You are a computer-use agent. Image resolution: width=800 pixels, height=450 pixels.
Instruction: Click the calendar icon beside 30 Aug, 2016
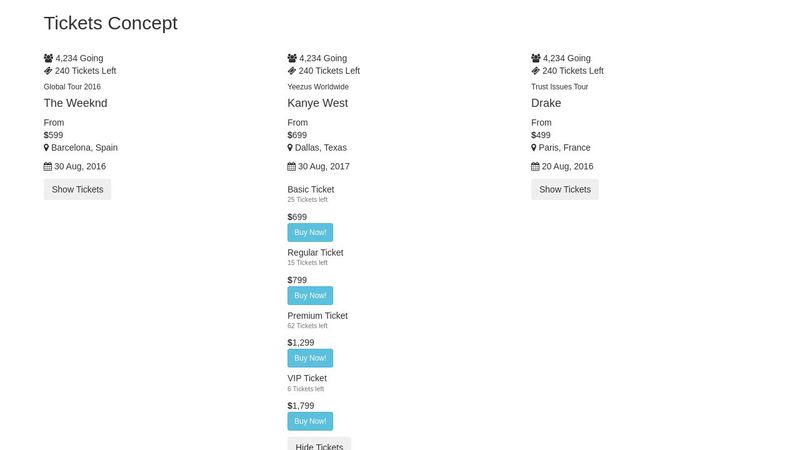pos(48,166)
